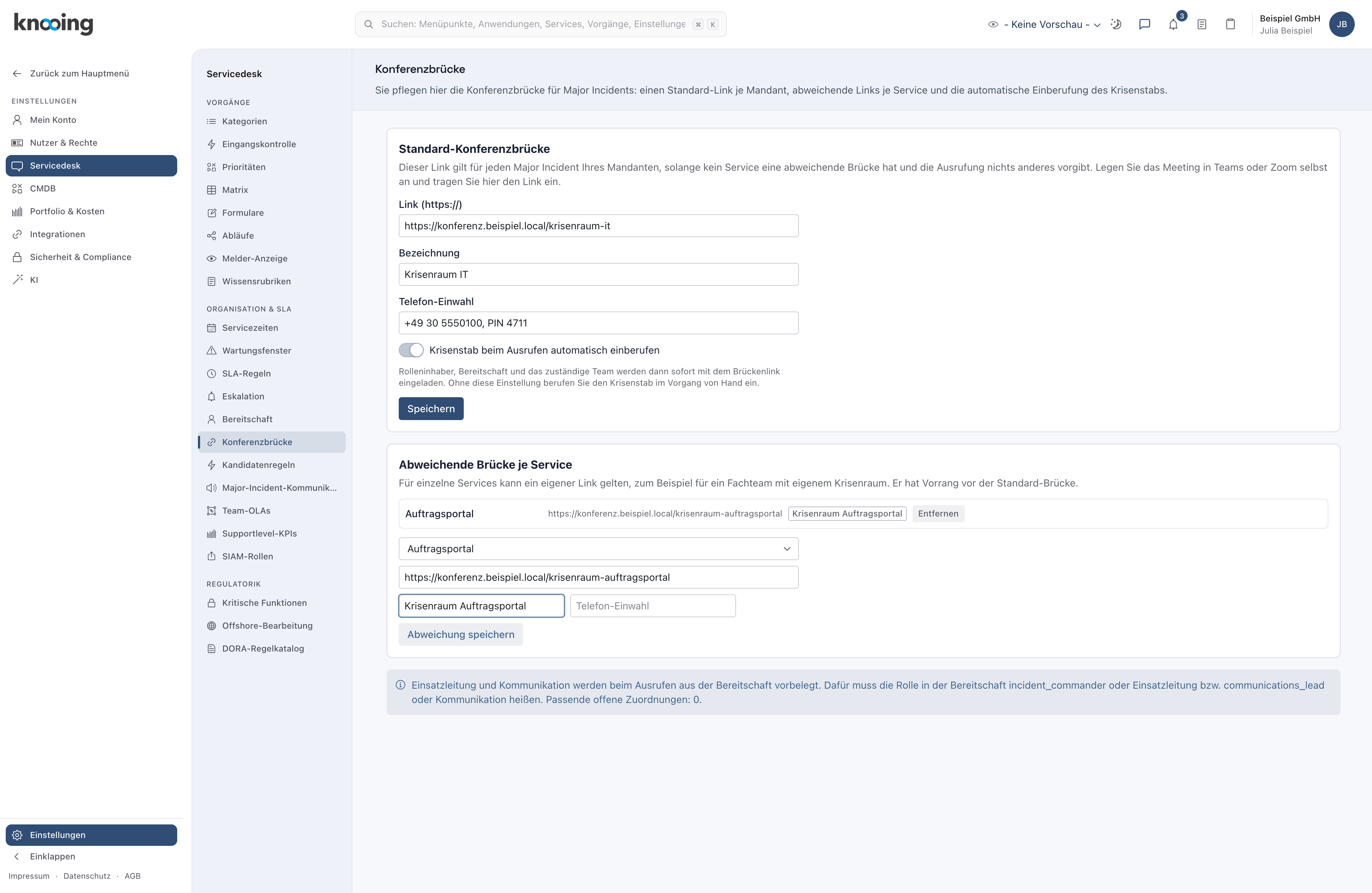Open the Impressum link

click(29, 876)
